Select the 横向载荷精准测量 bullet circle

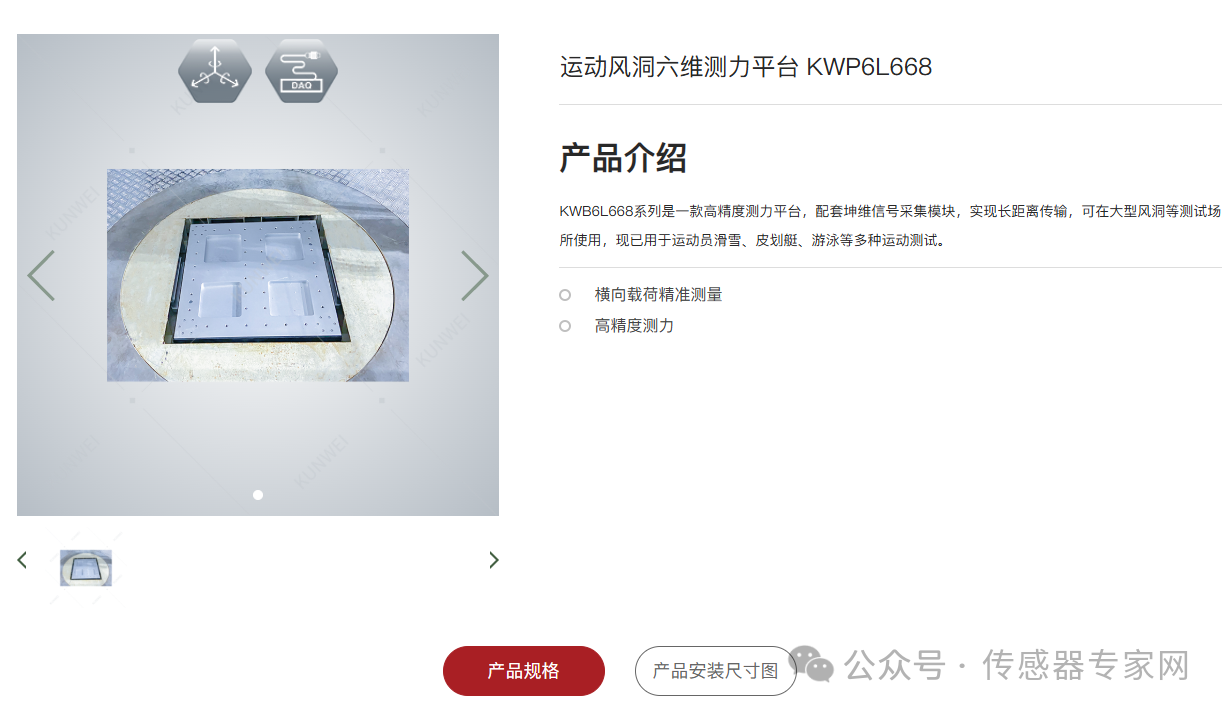click(565, 295)
